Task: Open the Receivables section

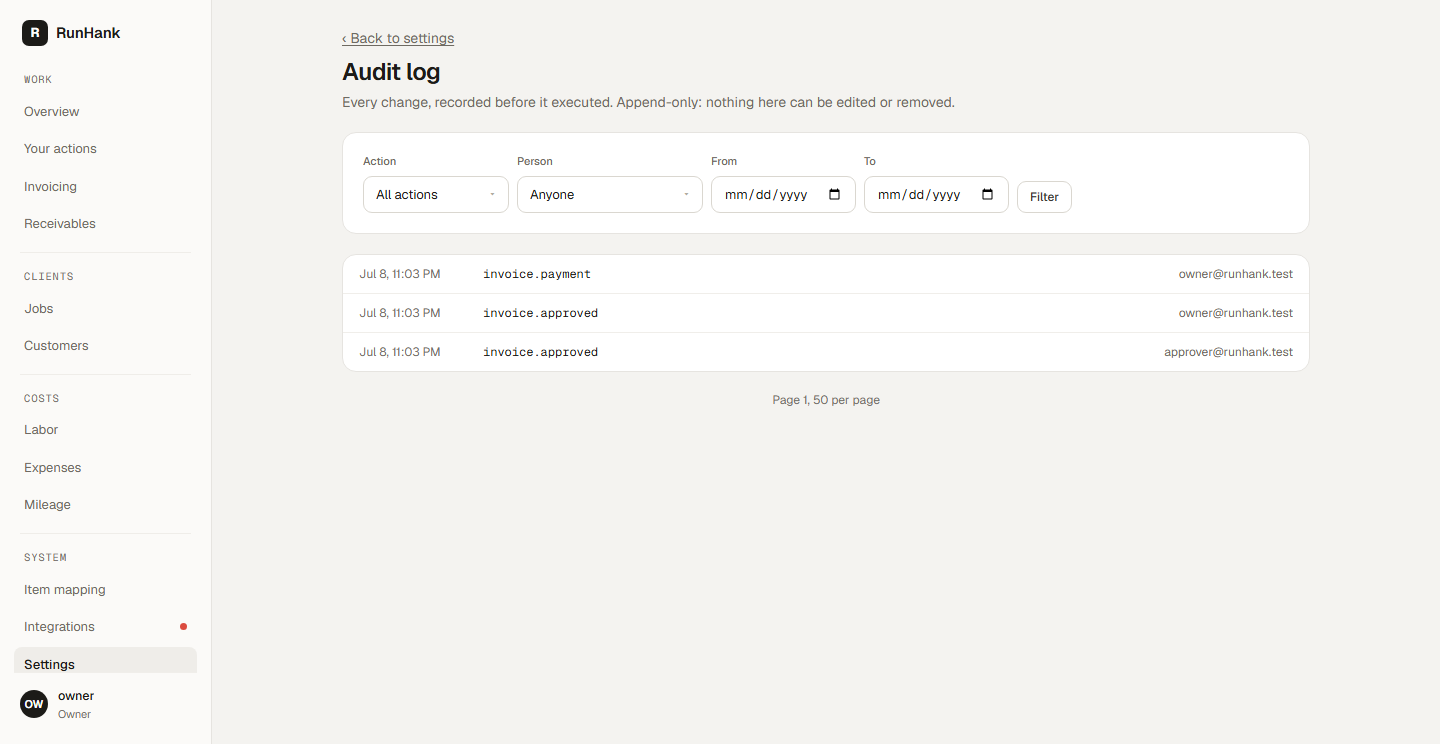Action: [x=105, y=224]
